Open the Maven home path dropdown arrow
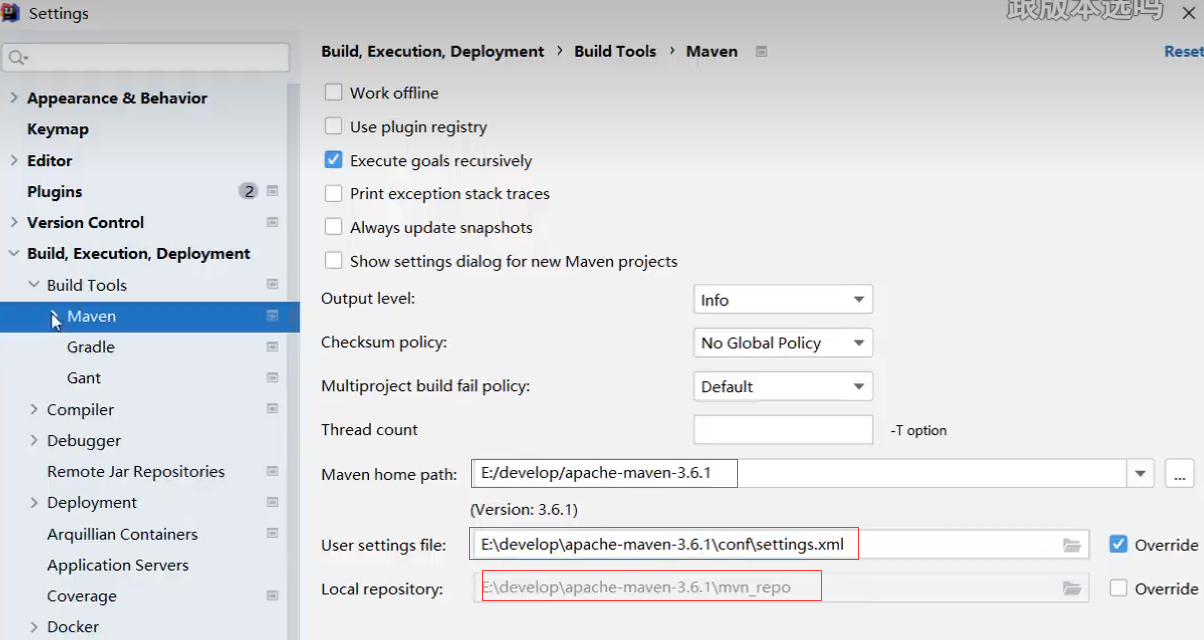1204x640 pixels. (1140, 473)
